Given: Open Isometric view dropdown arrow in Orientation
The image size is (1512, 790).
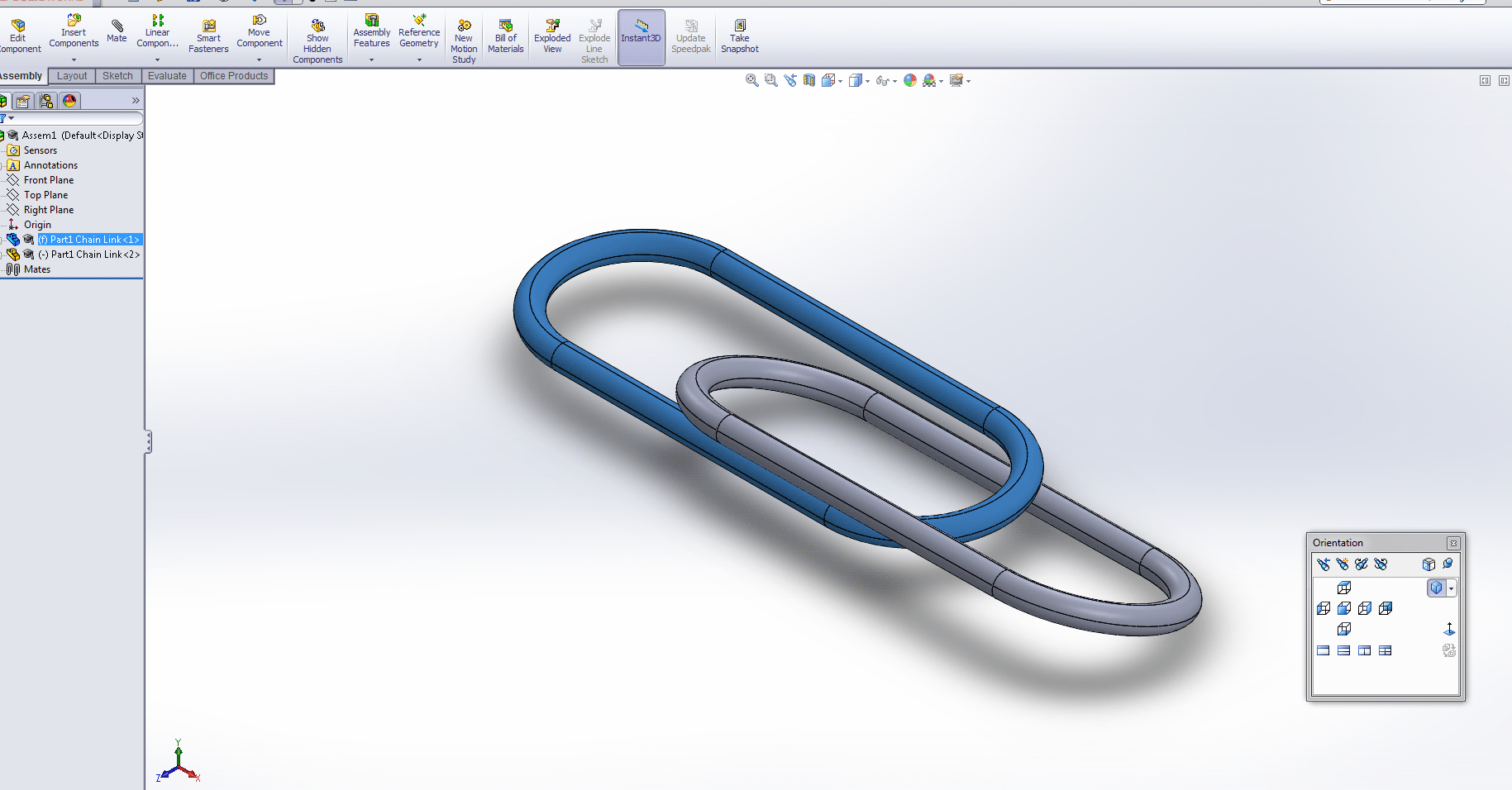Looking at the screenshot, I should tap(1451, 588).
